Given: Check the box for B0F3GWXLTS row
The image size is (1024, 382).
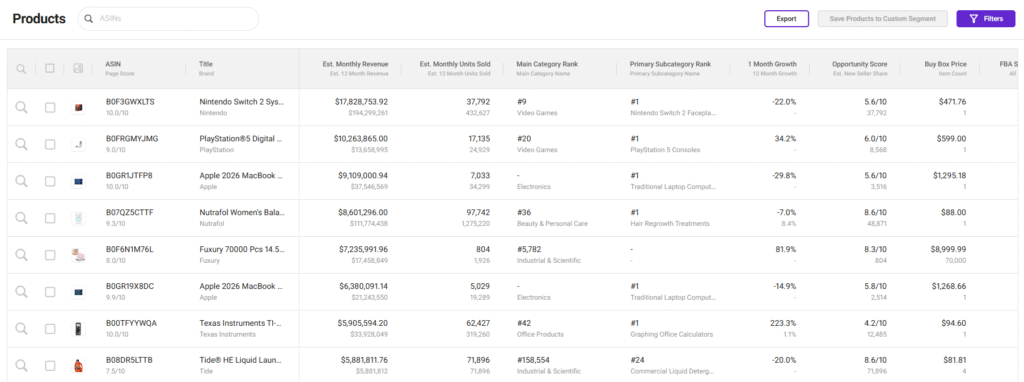Looking at the screenshot, I should 50,108.
